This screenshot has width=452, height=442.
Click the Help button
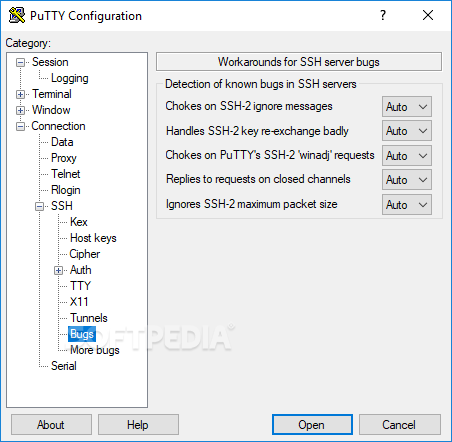pyautogui.click(x=138, y=425)
